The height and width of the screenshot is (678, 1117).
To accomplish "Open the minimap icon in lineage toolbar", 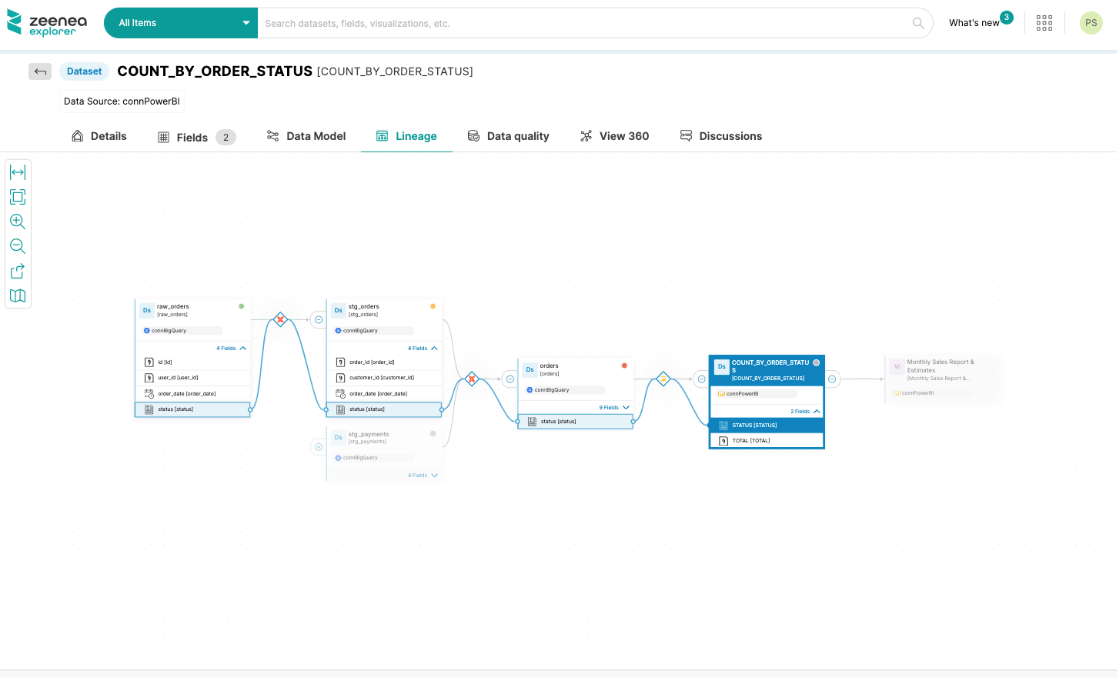I will pyautogui.click(x=17, y=296).
